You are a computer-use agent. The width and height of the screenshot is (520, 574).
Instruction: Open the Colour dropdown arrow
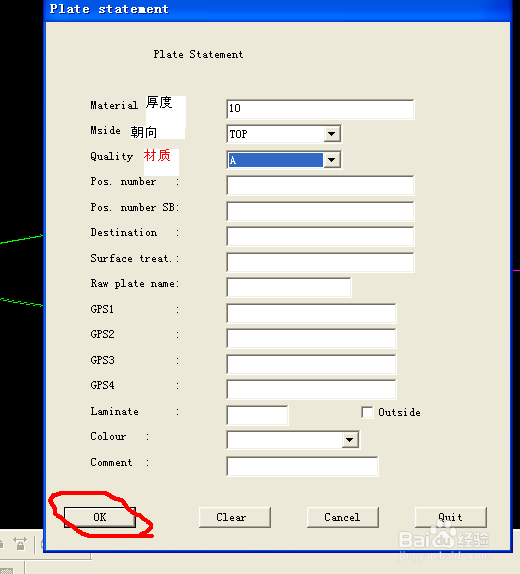350,440
